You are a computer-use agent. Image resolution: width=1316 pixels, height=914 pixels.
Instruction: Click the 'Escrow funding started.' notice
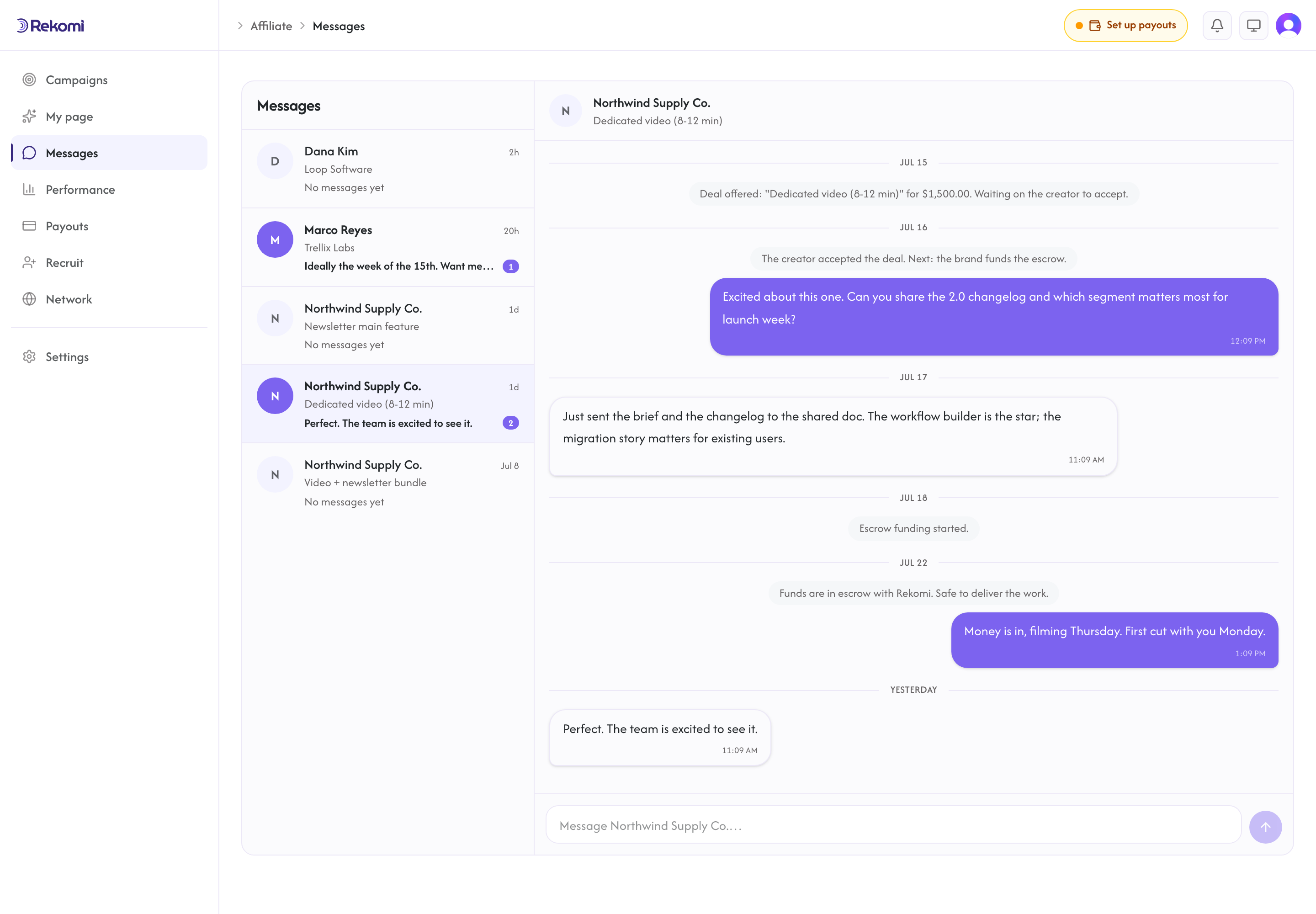click(913, 528)
